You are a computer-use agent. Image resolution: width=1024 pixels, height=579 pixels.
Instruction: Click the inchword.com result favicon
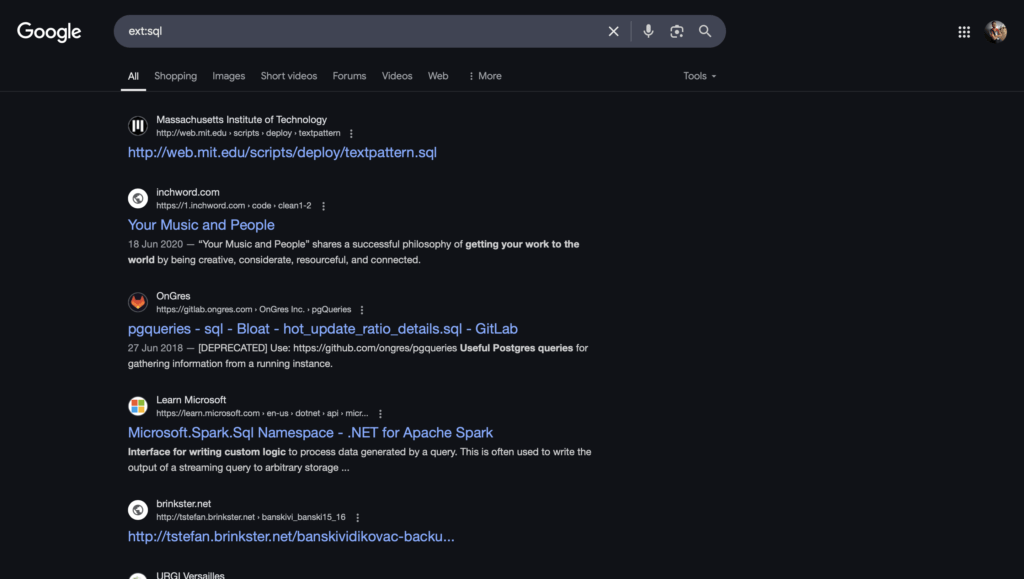click(138, 198)
